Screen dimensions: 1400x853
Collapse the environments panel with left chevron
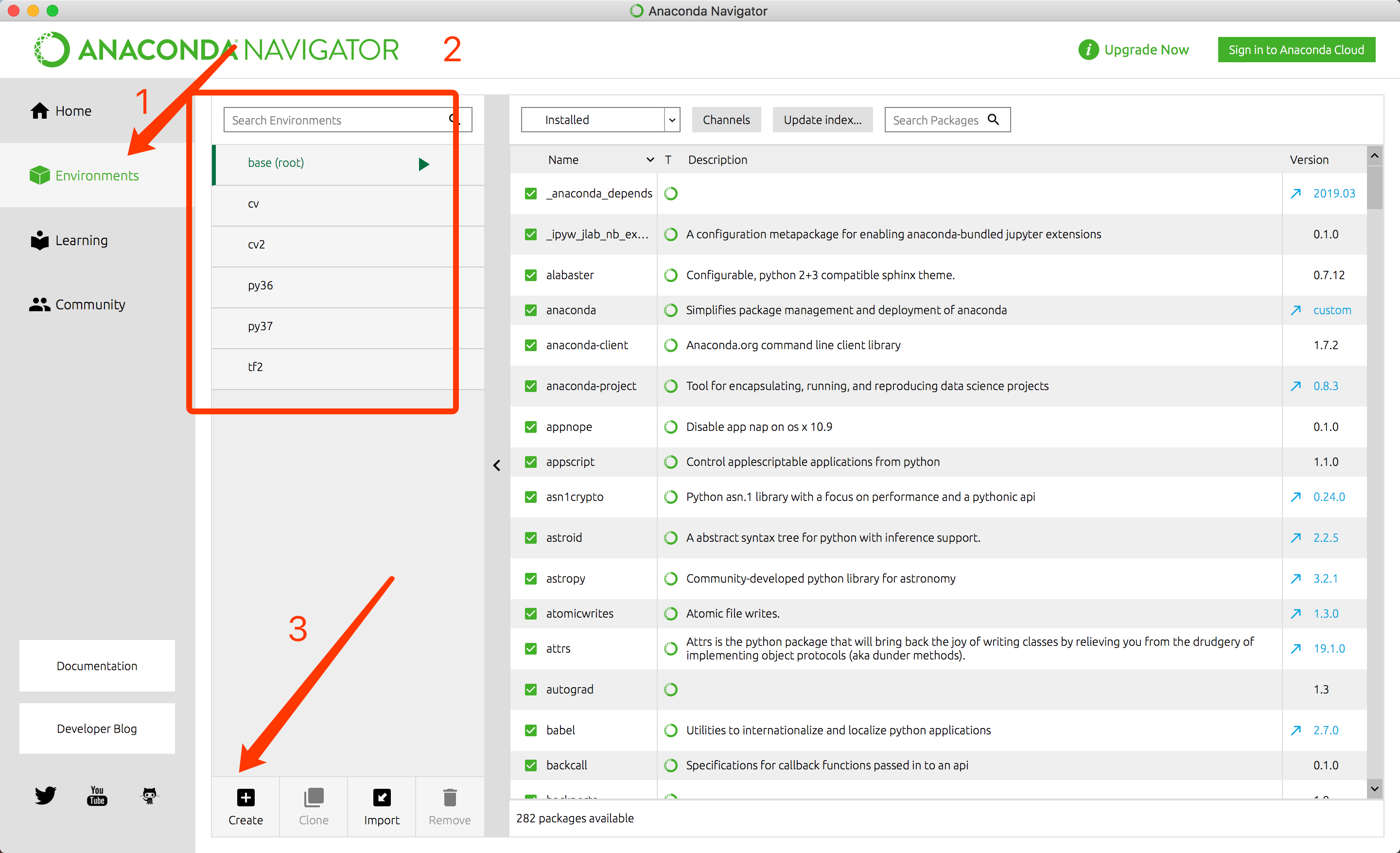coord(497,465)
